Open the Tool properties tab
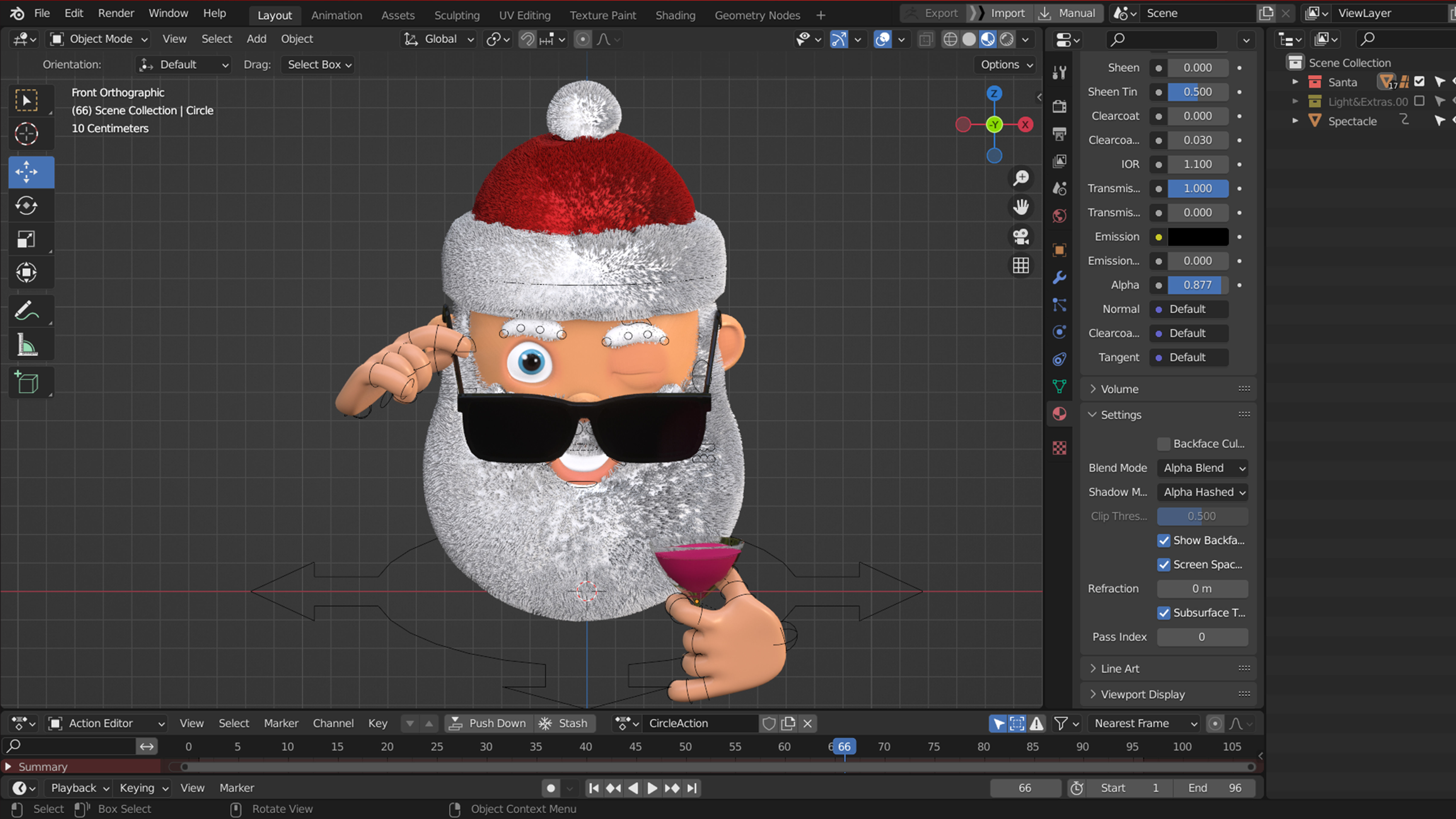Screen dimensions: 1456x819 [1060, 72]
